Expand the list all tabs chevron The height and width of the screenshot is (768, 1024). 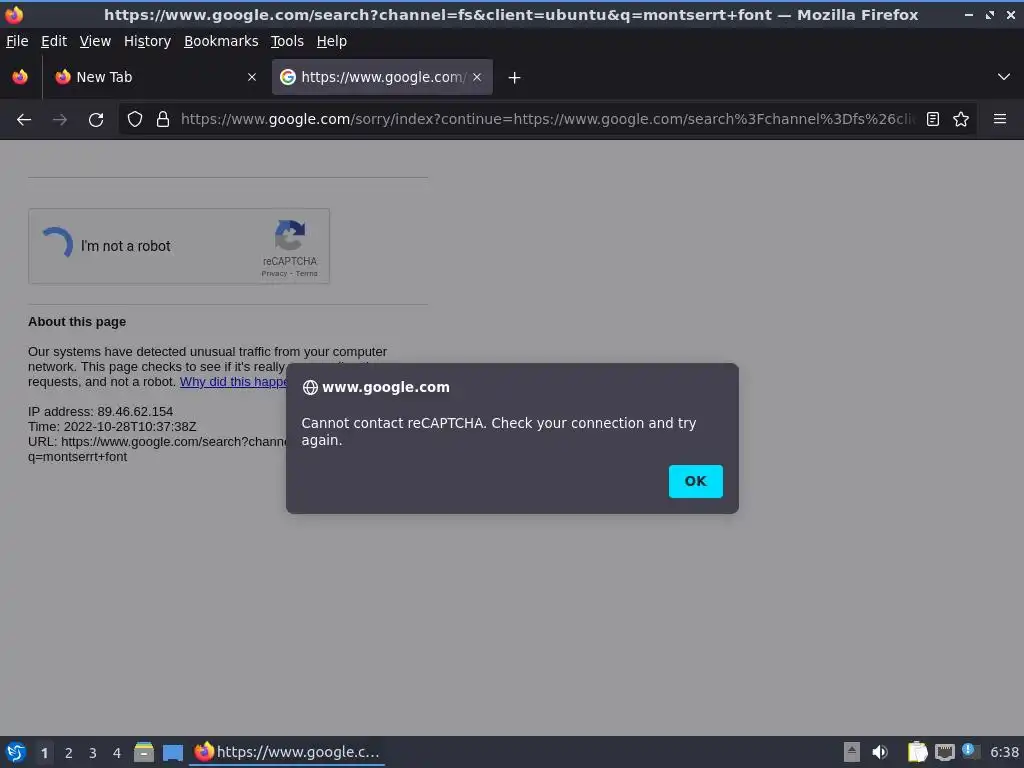click(x=1004, y=77)
